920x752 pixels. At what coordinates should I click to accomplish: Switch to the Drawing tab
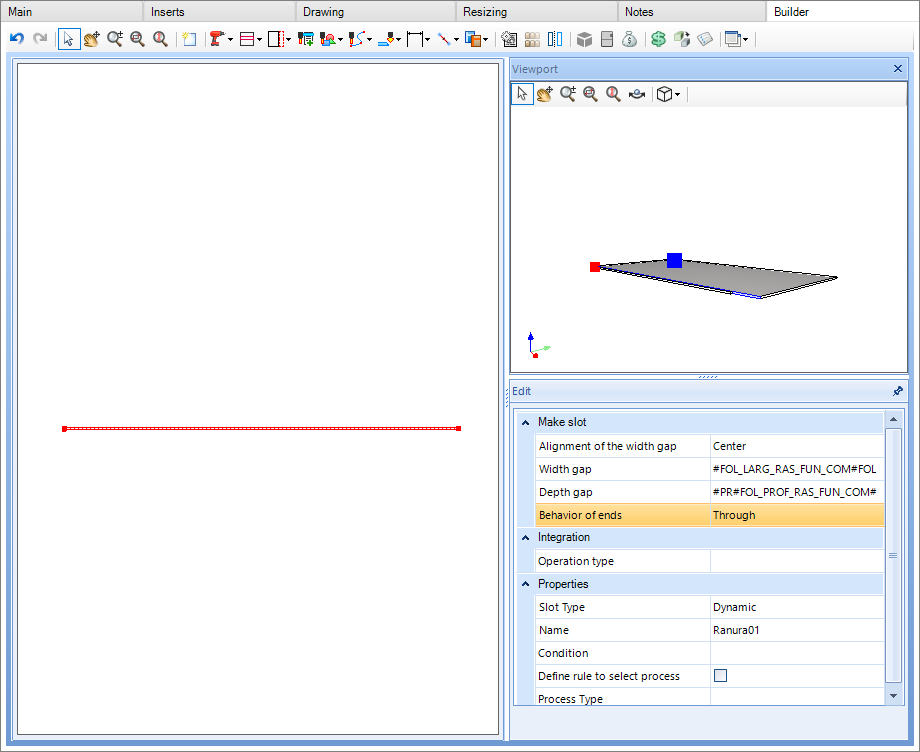(x=323, y=12)
